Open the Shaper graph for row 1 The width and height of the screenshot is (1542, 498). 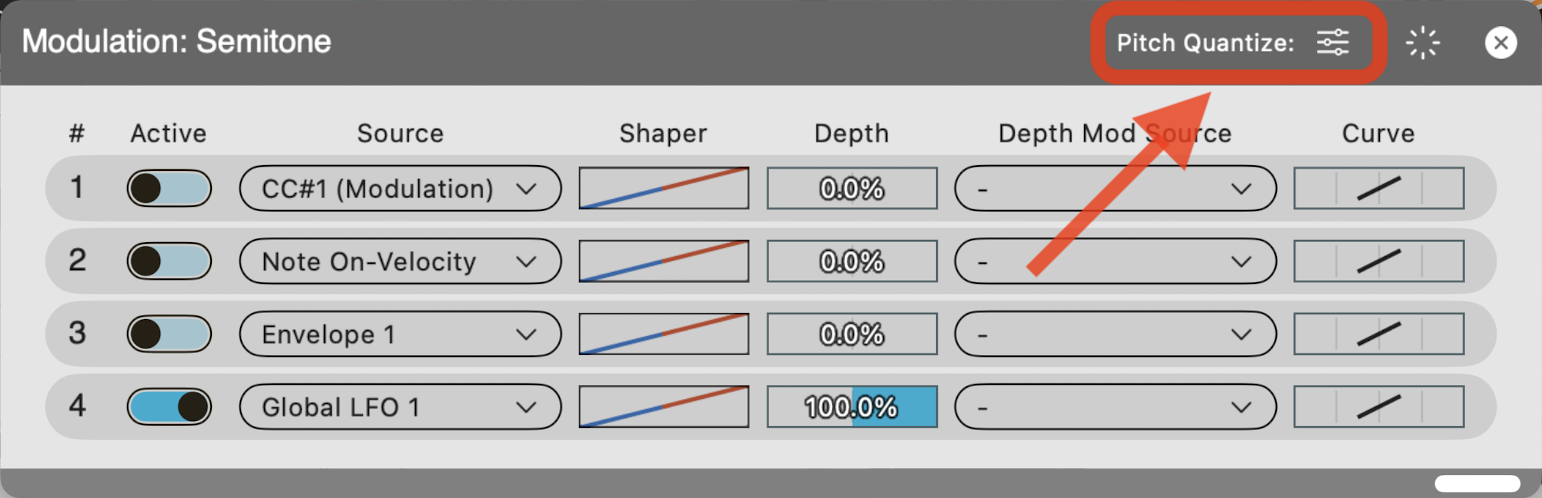click(x=664, y=188)
